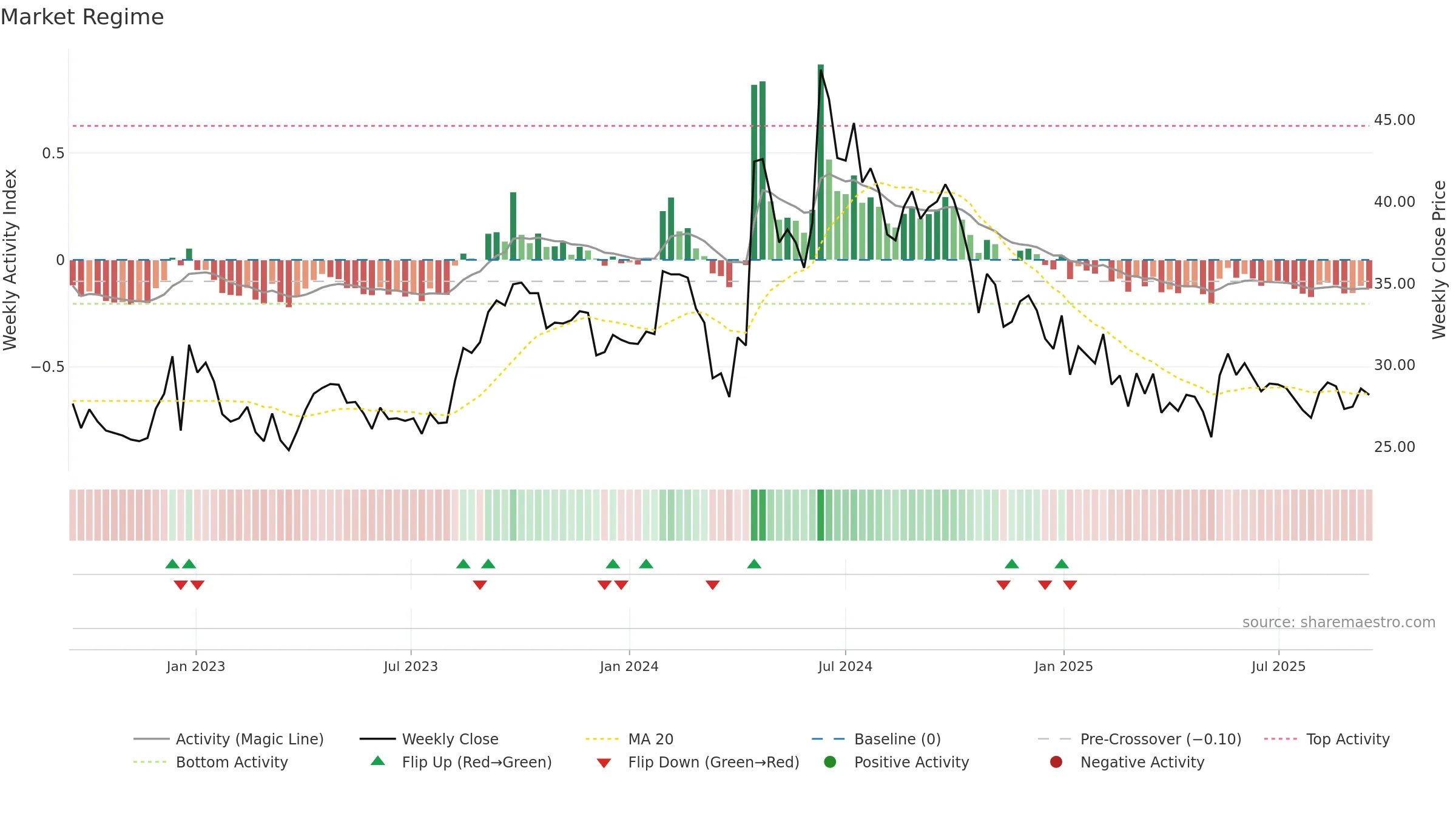Click the 30.00 price axis tick
Image resolution: width=1456 pixels, height=819 pixels.
pyautogui.click(x=1394, y=365)
